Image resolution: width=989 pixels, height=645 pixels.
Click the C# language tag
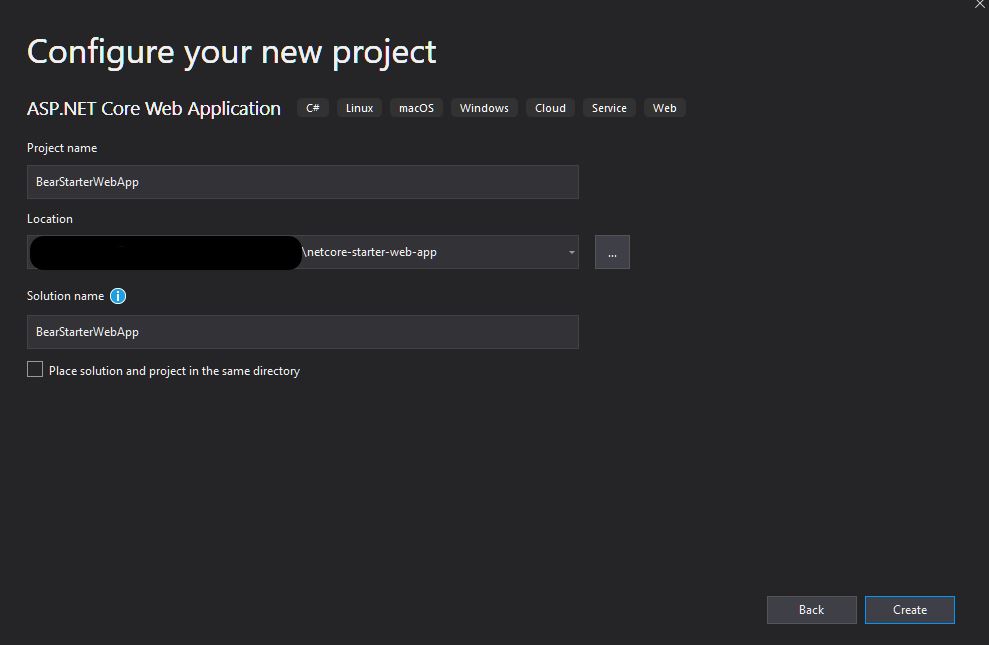[313, 108]
